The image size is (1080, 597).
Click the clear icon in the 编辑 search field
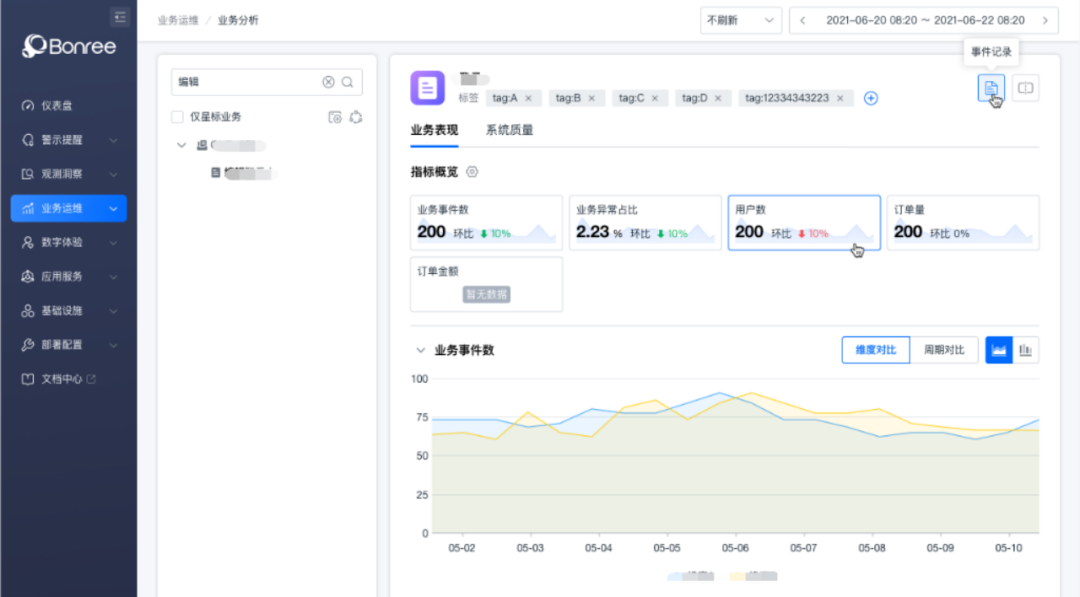click(x=328, y=81)
